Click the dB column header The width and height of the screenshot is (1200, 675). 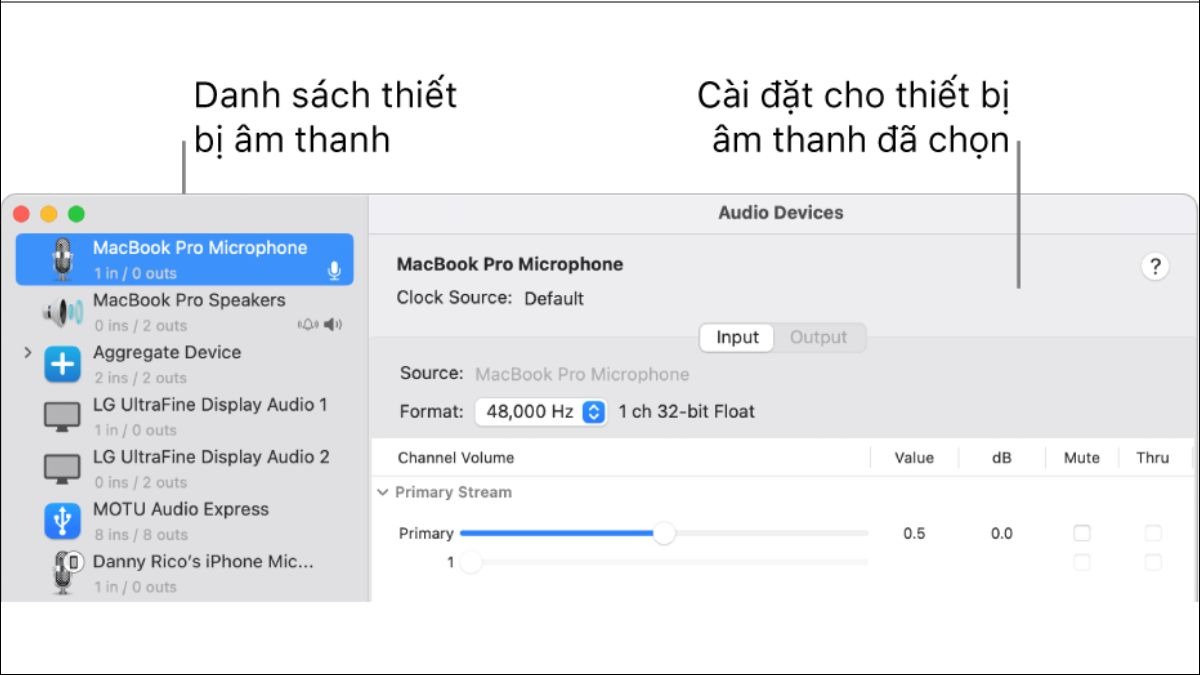pyautogui.click(x=1002, y=458)
